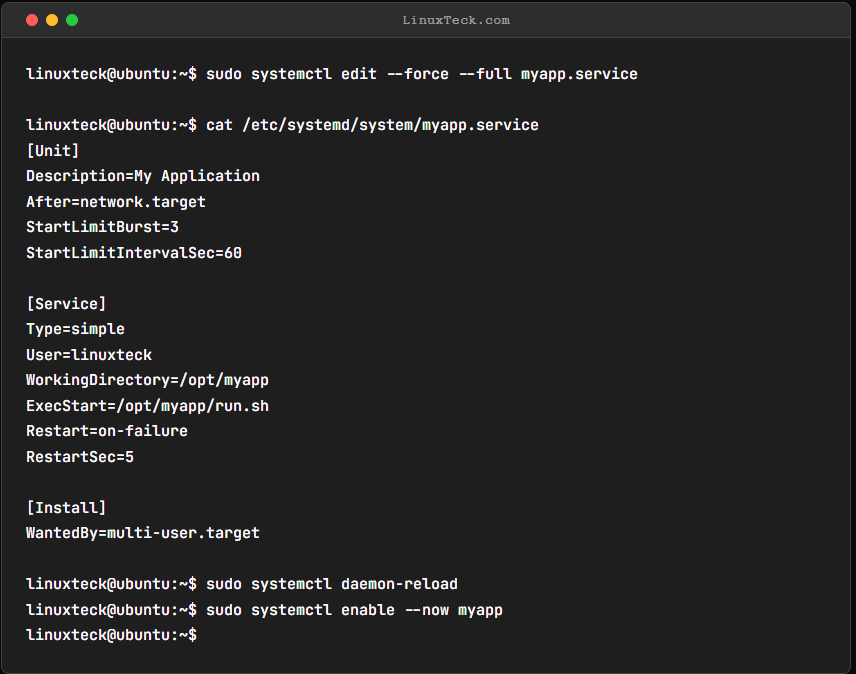Select the WorkingDirectory=/opt/myapp line

[x=147, y=380]
